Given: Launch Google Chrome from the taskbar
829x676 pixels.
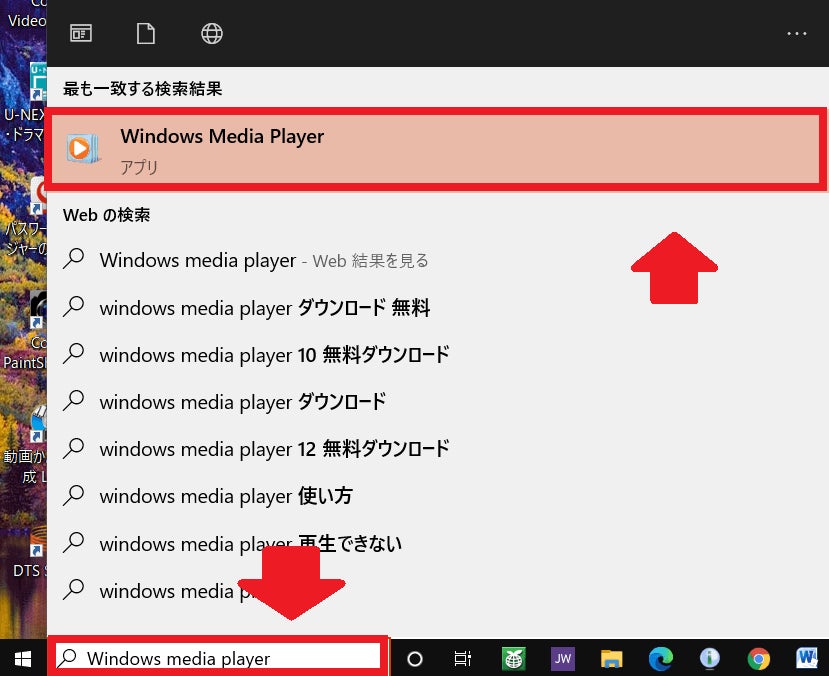Looking at the screenshot, I should click(759, 659).
